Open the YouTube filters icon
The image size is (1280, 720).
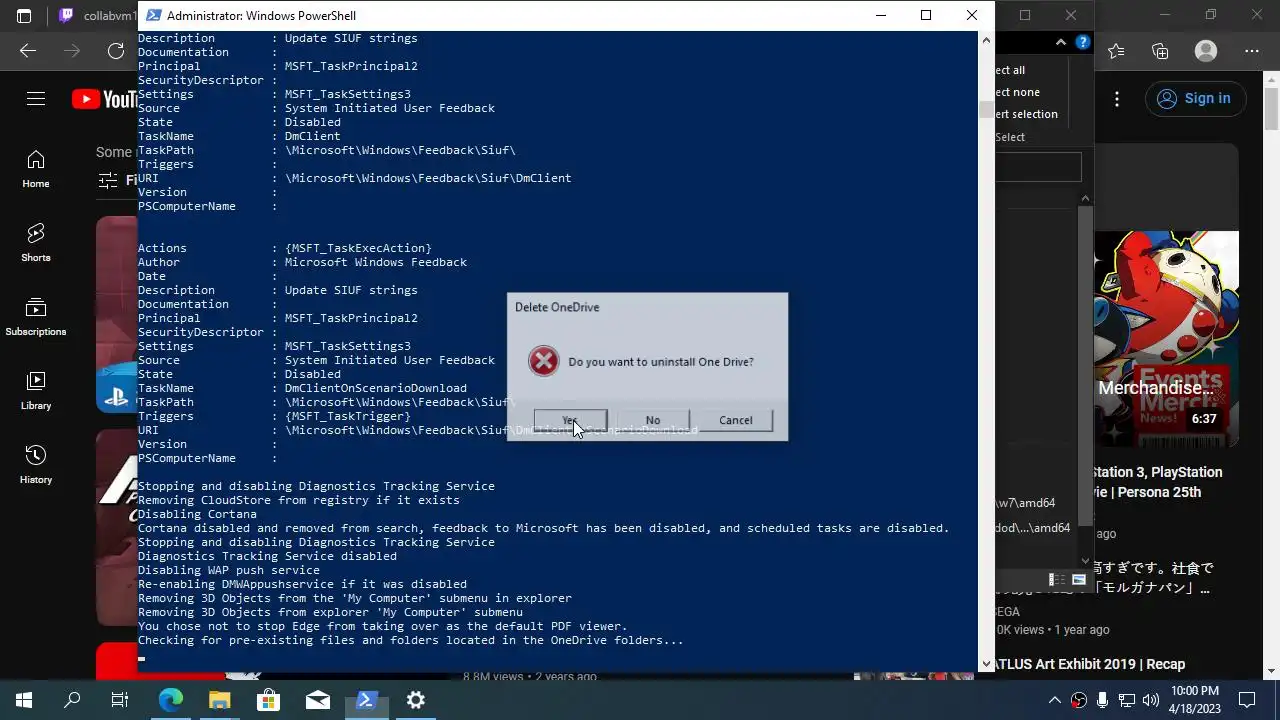coord(108,180)
